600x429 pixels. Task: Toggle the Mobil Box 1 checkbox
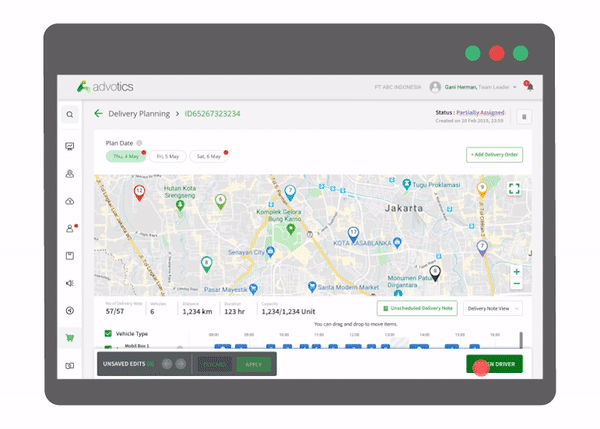coord(108,346)
